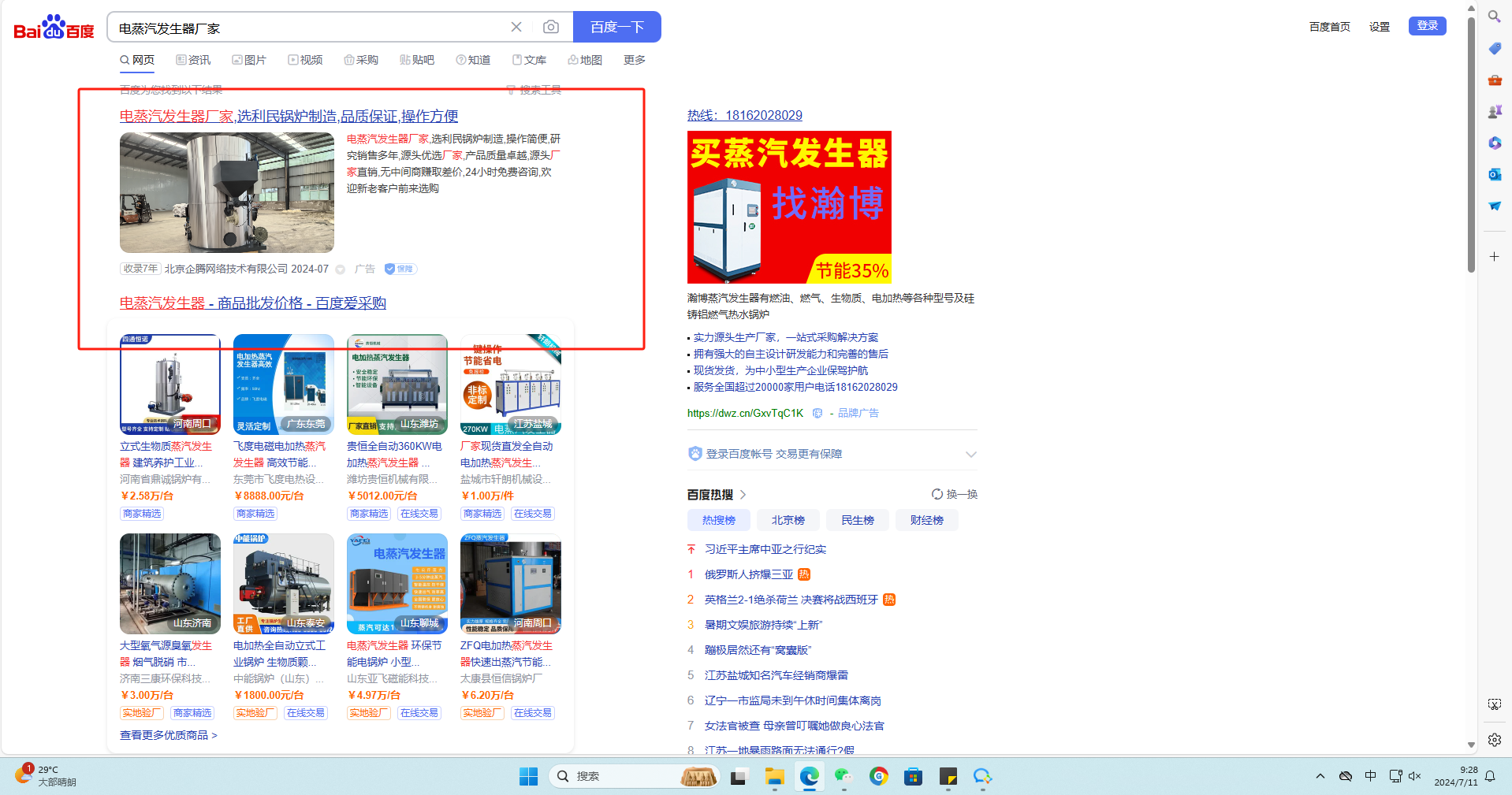The height and width of the screenshot is (795, 1512).
Task: Open camera image search
Action: (551, 27)
